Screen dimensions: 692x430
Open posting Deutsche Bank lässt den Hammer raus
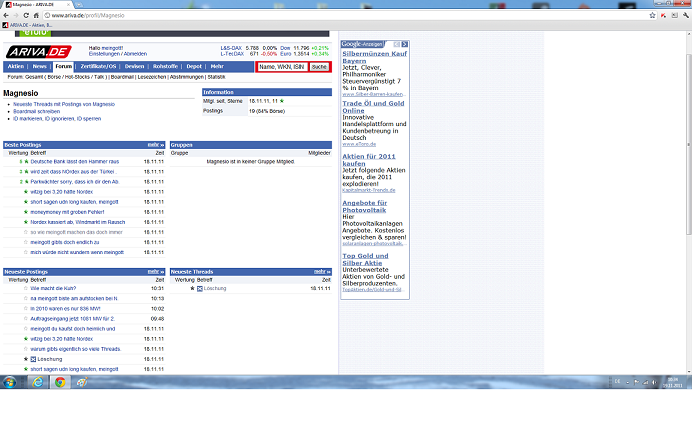[75, 162]
